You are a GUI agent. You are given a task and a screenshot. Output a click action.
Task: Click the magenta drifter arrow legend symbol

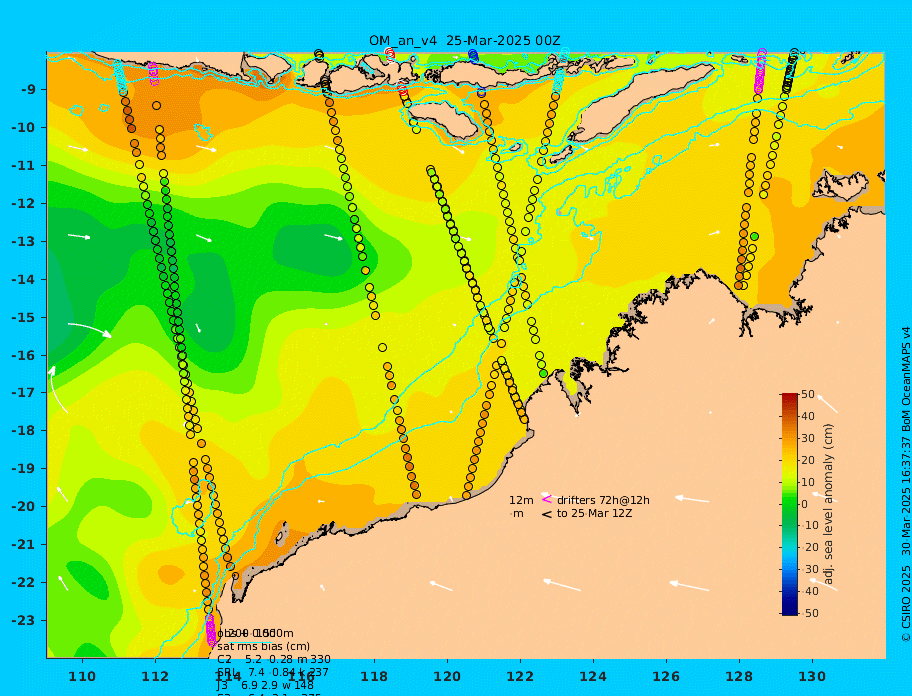[x=547, y=499]
